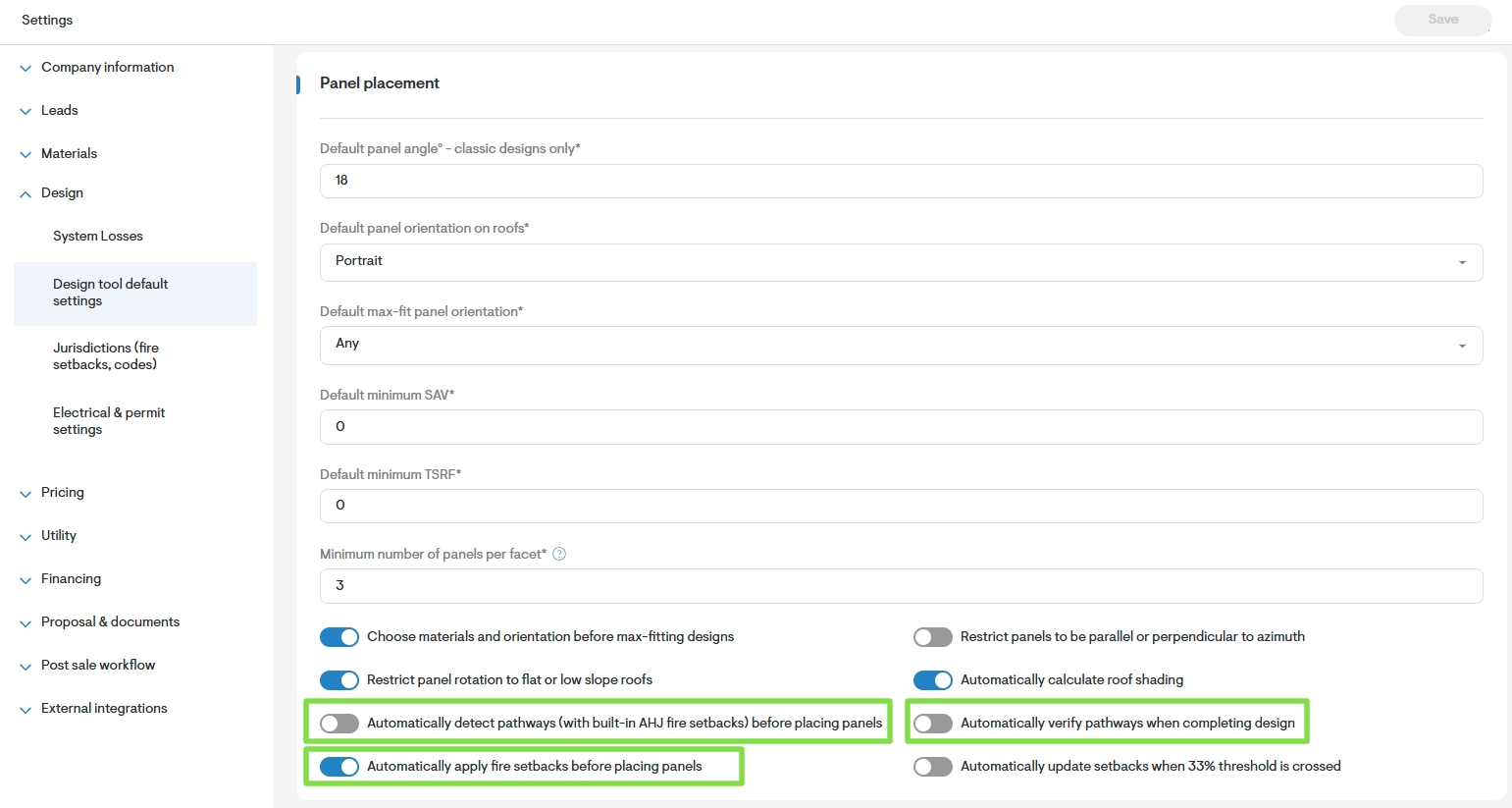The width and height of the screenshot is (1512, 808).
Task: Expand the Materials section
Action: (x=59, y=154)
